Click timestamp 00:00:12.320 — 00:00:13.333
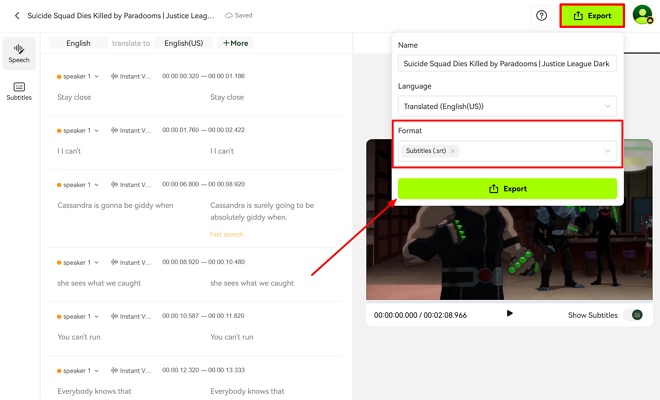Screen dimensions: 660x400 (x=203, y=370)
